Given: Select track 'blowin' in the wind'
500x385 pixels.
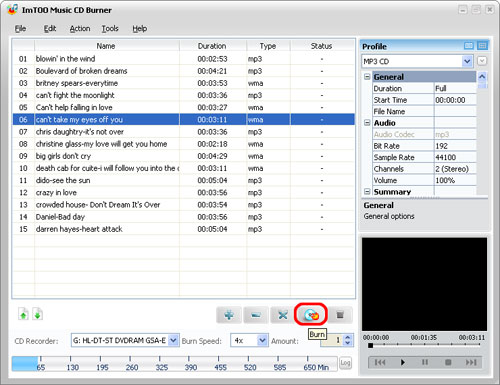Looking at the screenshot, I should [x=184, y=59].
